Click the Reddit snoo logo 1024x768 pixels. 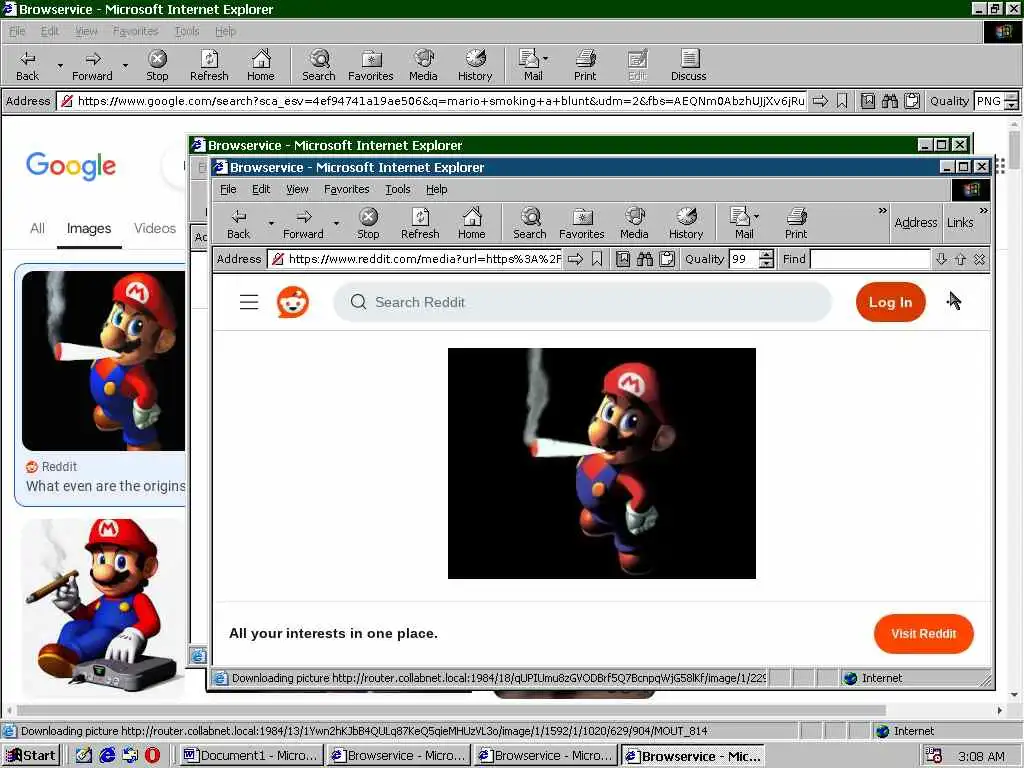pos(293,302)
